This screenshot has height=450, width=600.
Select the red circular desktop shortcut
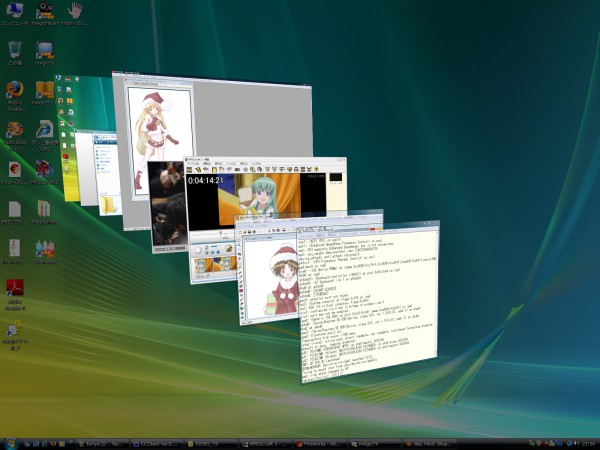point(15,173)
